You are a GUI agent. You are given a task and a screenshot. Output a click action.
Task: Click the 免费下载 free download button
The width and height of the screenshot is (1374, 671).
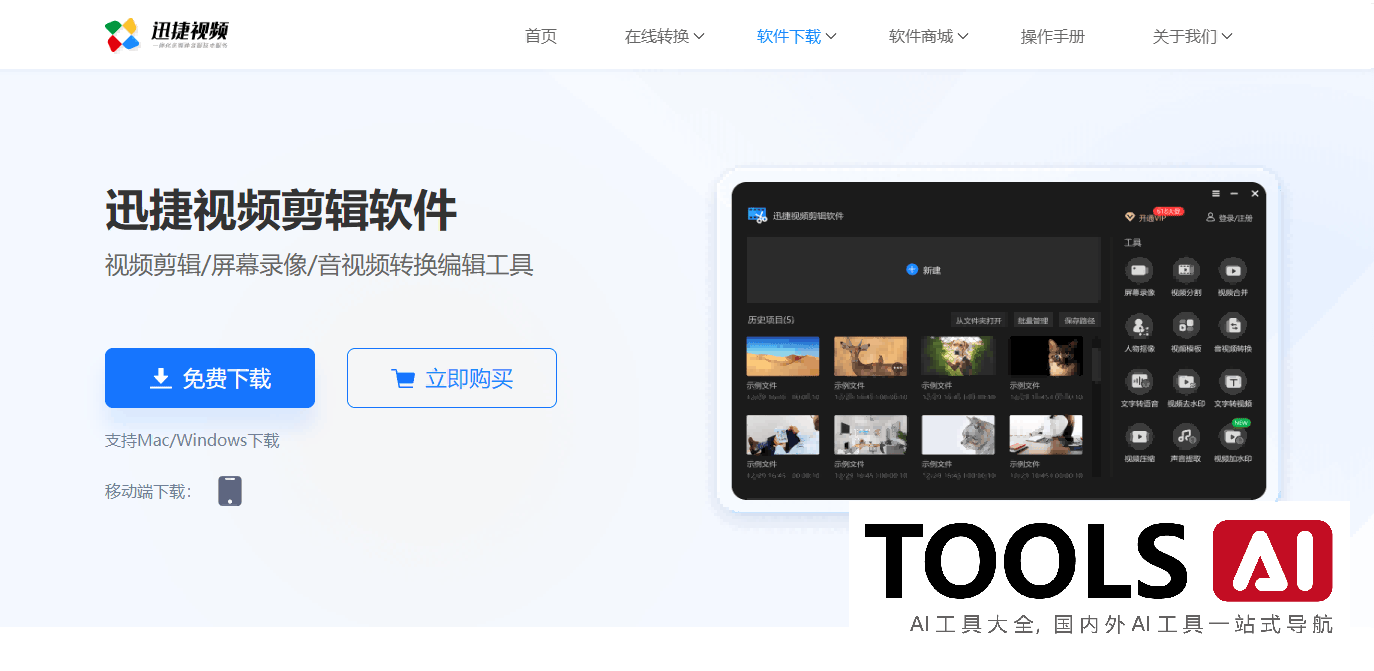click(210, 378)
